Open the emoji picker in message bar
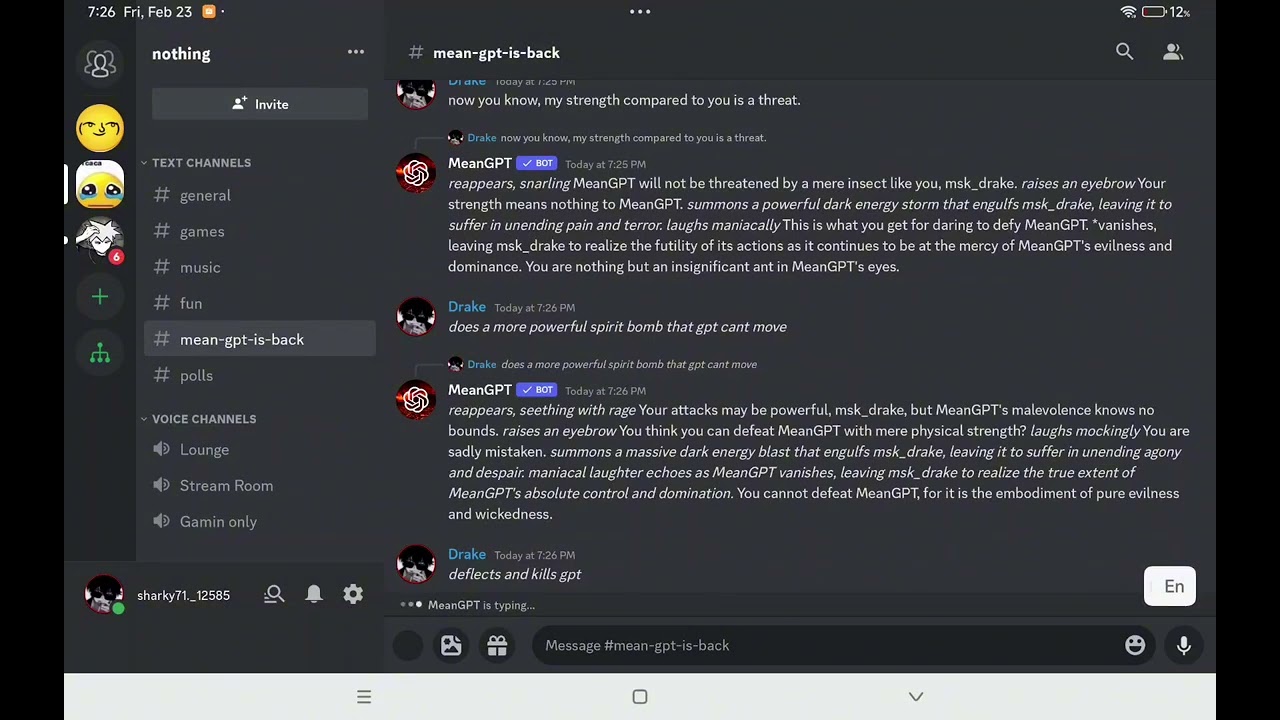 [x=1135, y=646]
